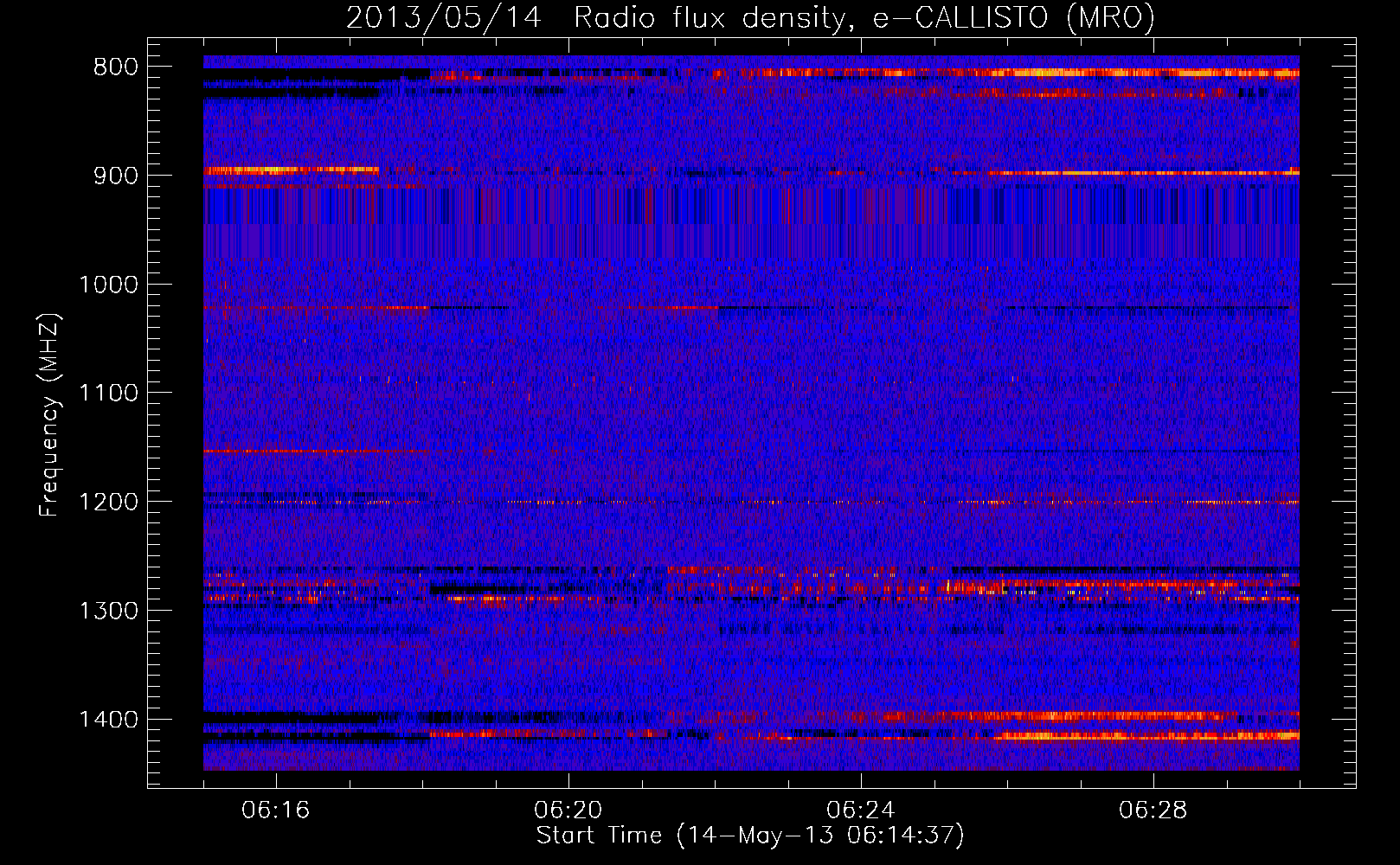
Task: Click the 06:20 time tick label
Action: click(568, 811)
